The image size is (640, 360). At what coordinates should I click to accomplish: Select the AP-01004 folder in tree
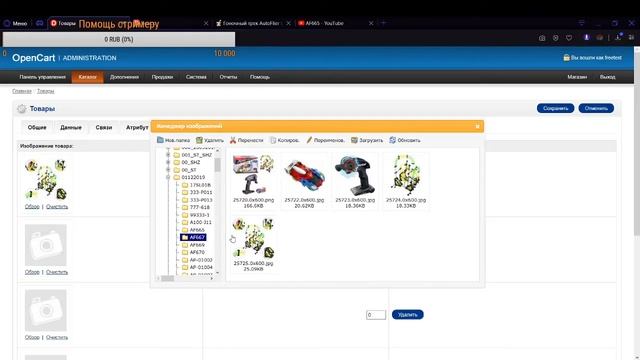(197, 267)
